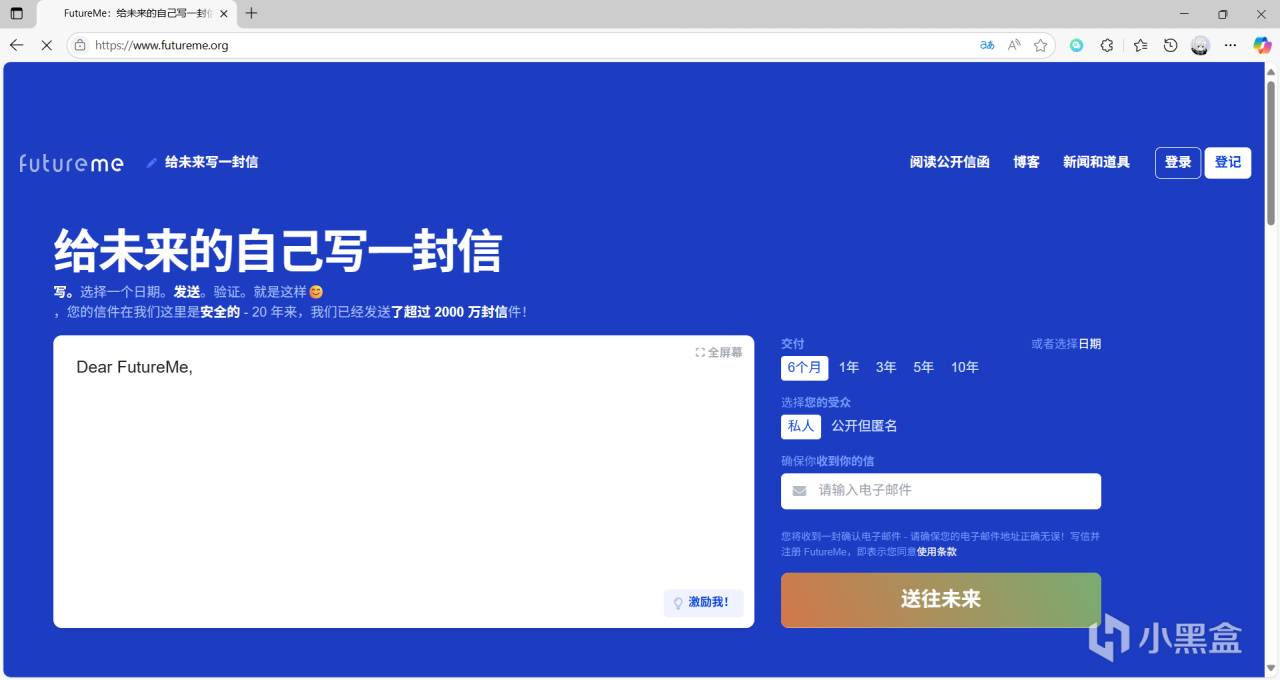Image resolution: width=1280 pixels, height=680 pixels.
Task: Click the headline 给未来的自己写一封信
Action: [277, 250]
